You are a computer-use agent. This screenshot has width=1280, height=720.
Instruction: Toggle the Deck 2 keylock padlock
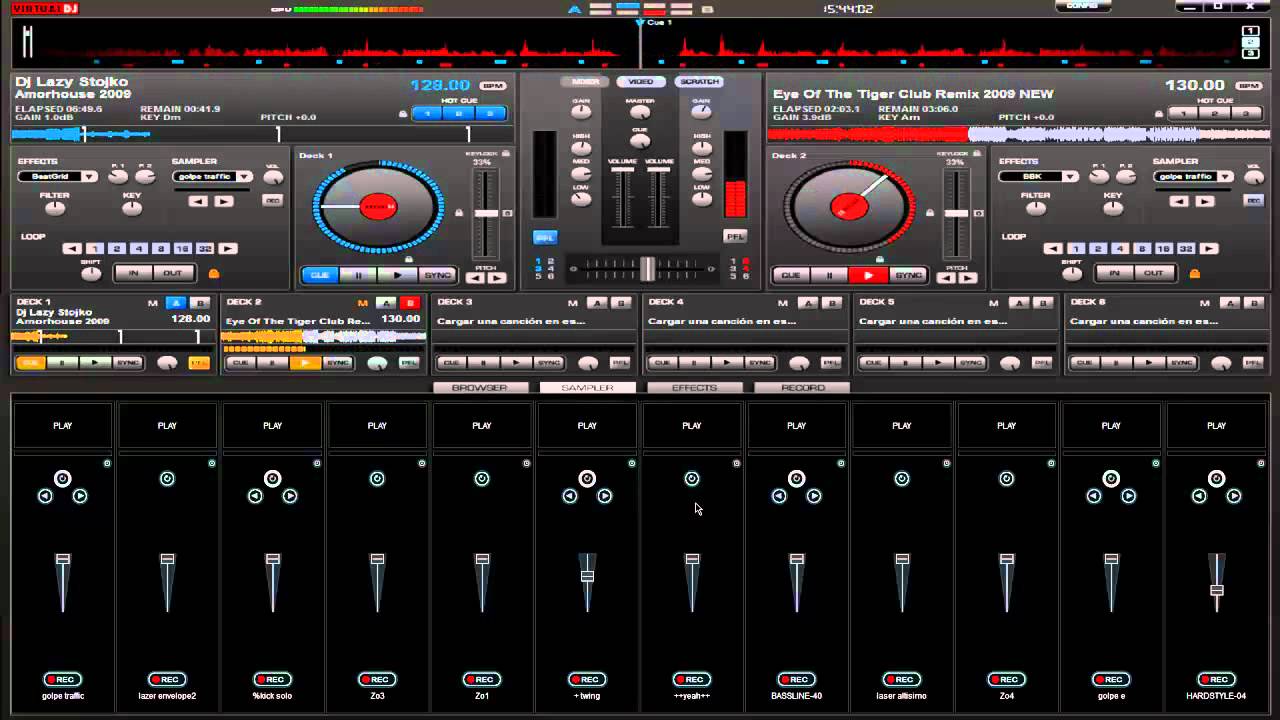point(975,154)
